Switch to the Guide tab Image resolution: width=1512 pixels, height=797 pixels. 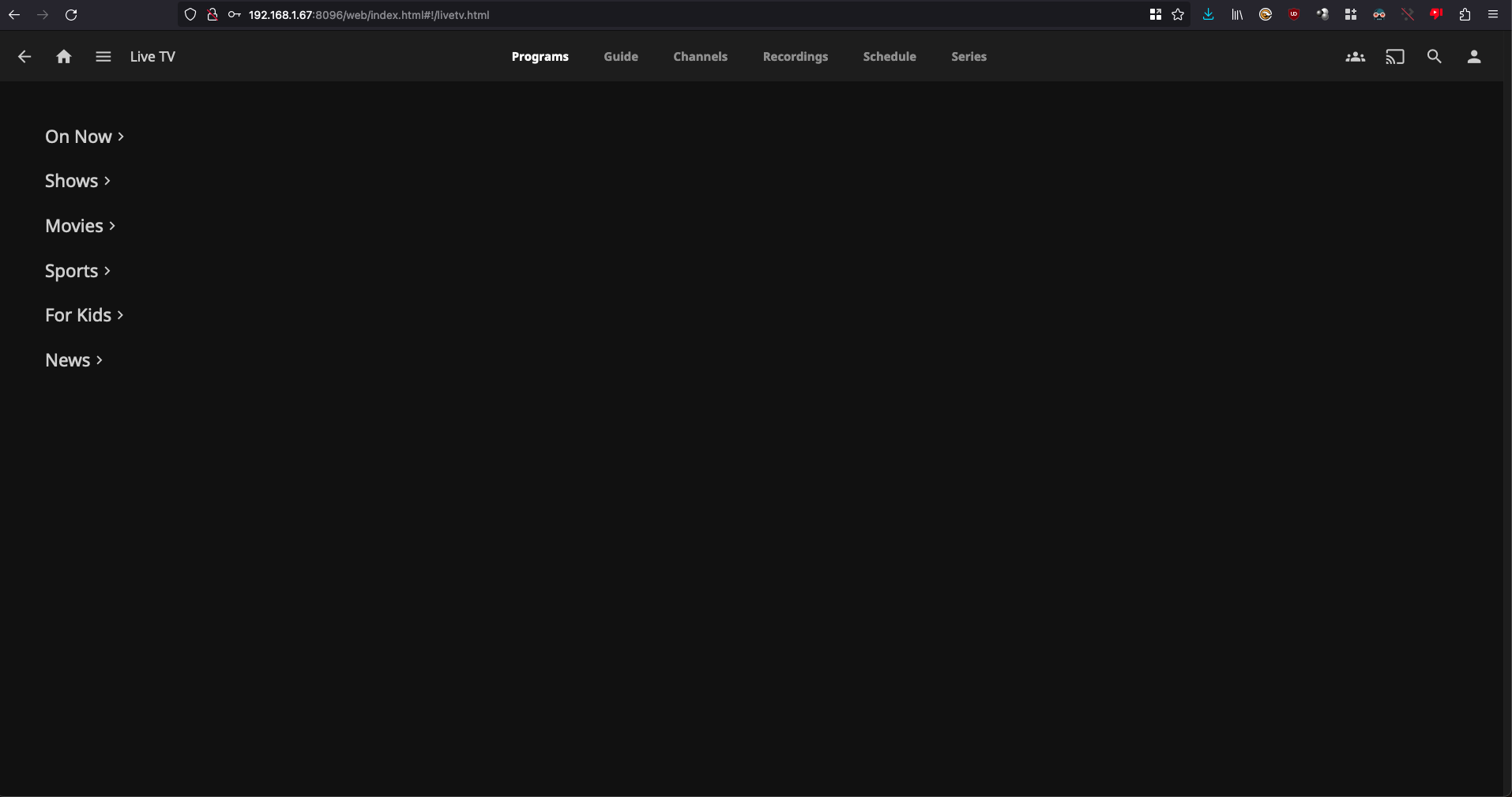point(620,57)
